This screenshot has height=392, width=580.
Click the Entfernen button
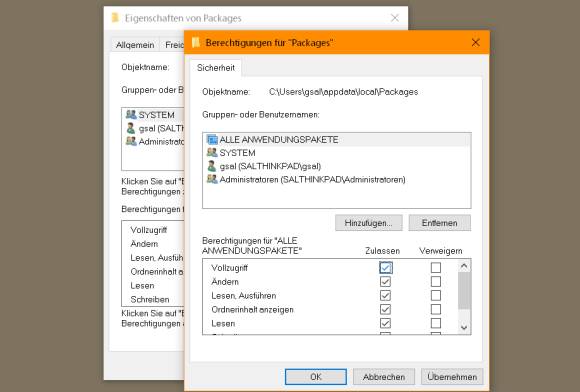(439, 223)
